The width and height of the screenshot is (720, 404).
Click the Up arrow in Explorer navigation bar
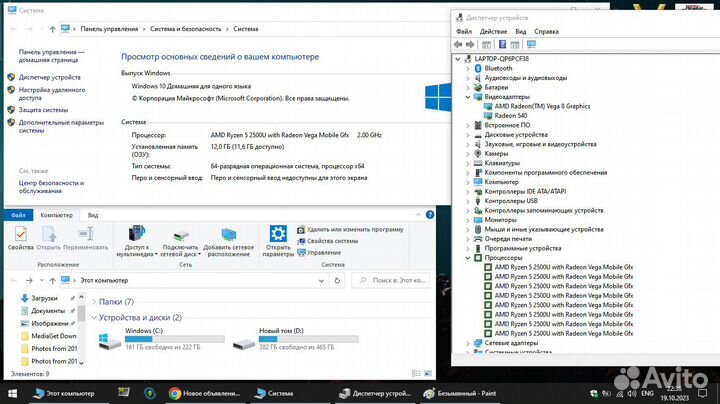coord(52,280)
